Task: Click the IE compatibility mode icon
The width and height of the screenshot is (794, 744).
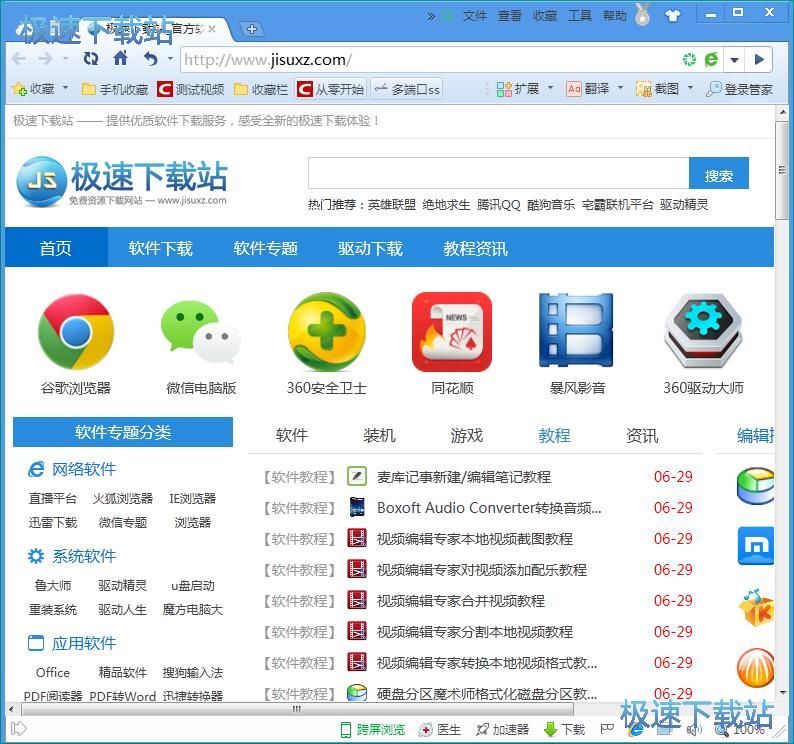Action: pyautogui.click(x=711, y=60)
